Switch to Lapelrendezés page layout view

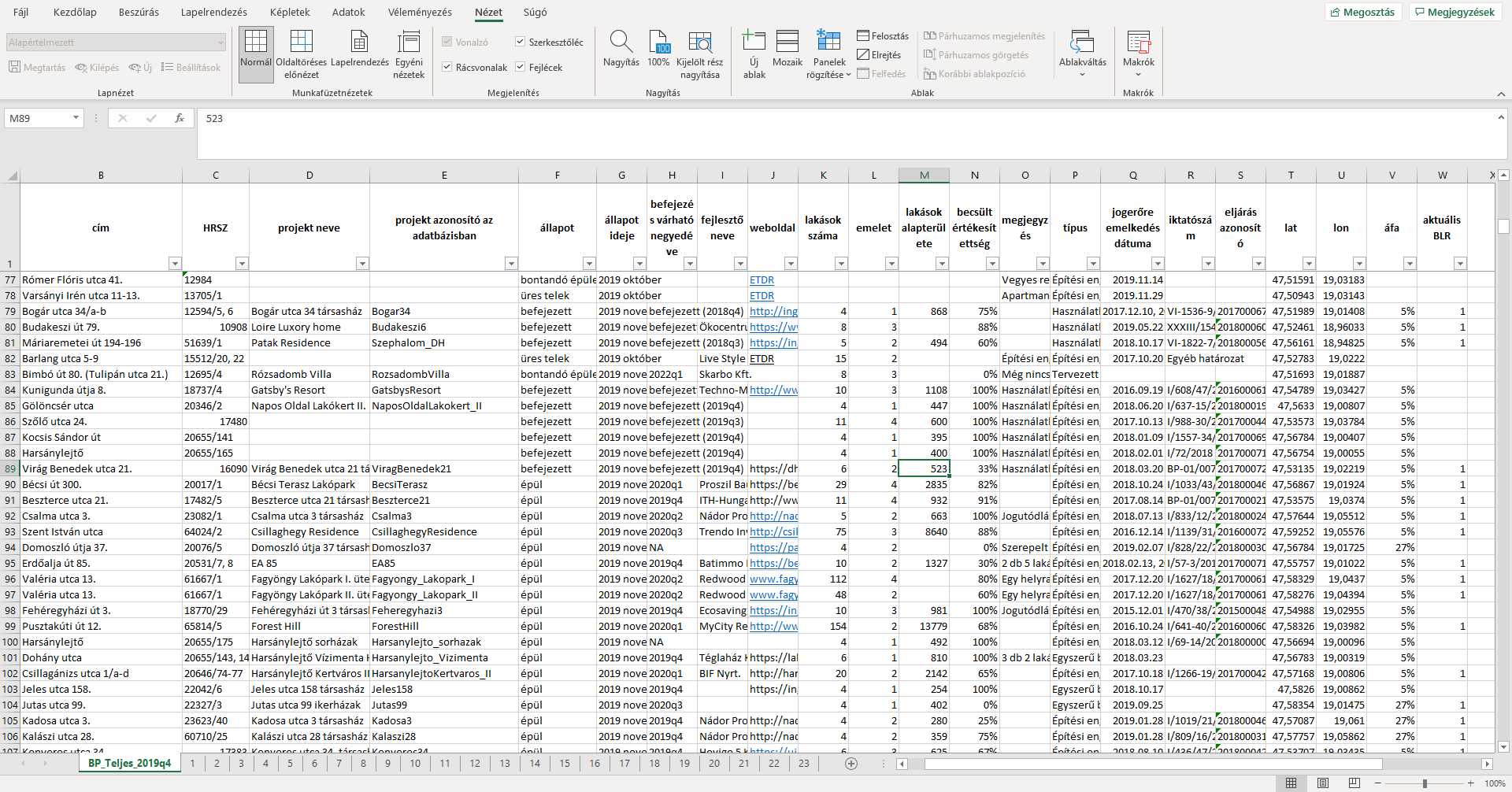pos(359,43)
